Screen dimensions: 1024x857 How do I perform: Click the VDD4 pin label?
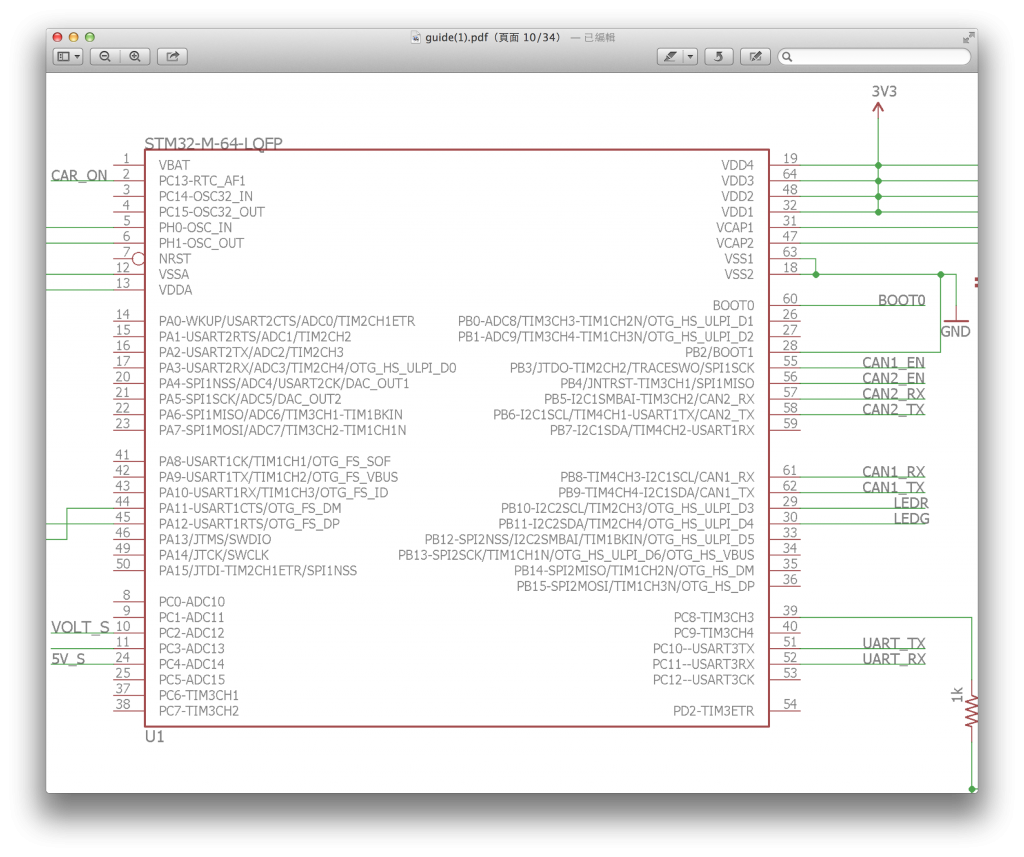coord(737,165)
